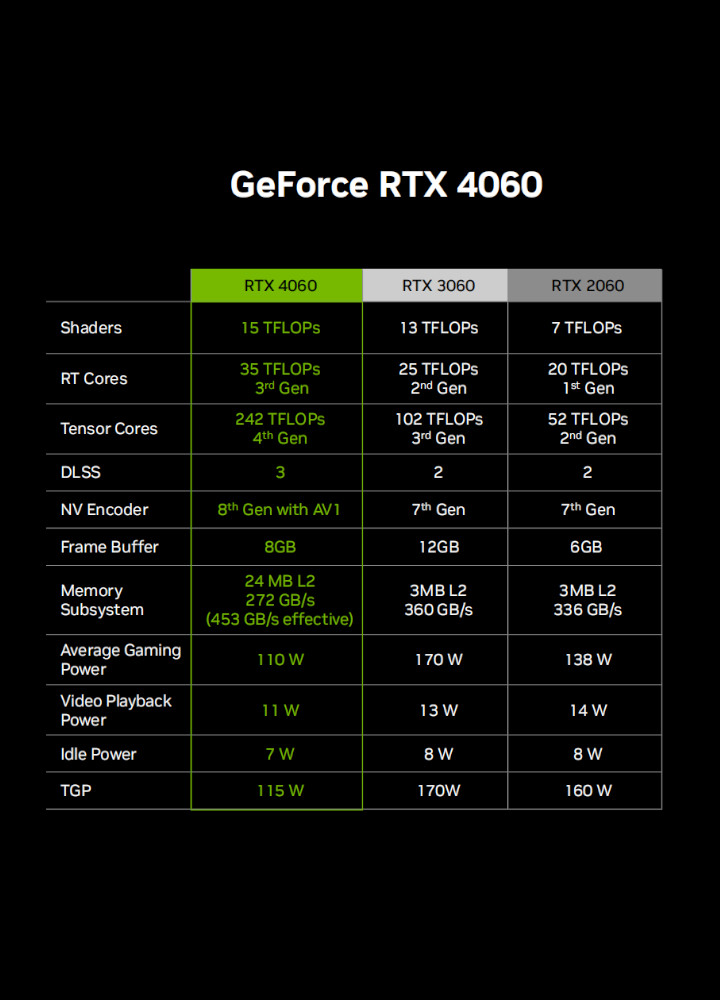Click the Frame Buffer row label

[x=110, y=547]
